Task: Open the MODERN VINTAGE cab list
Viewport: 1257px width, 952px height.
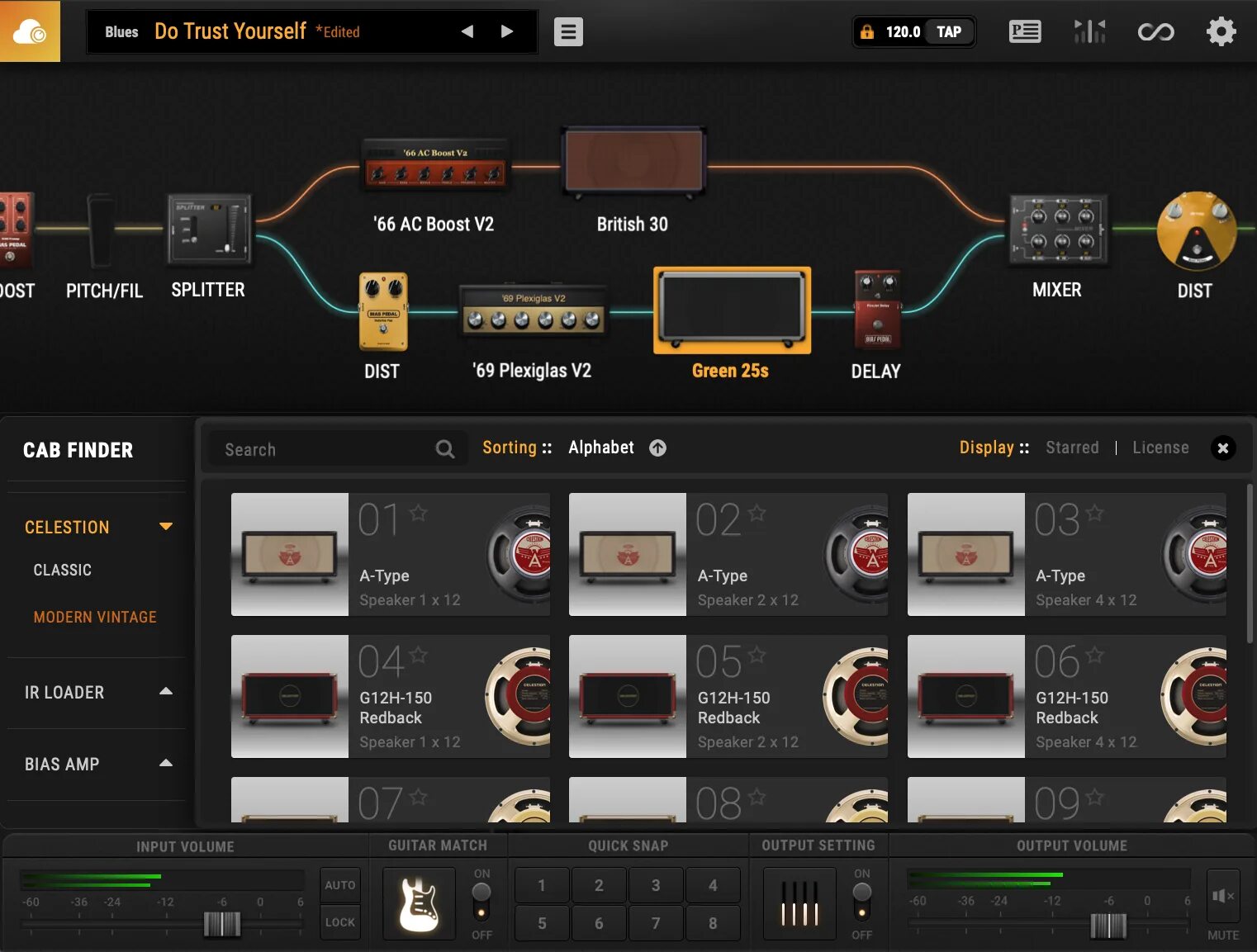Action: point(95,617)
